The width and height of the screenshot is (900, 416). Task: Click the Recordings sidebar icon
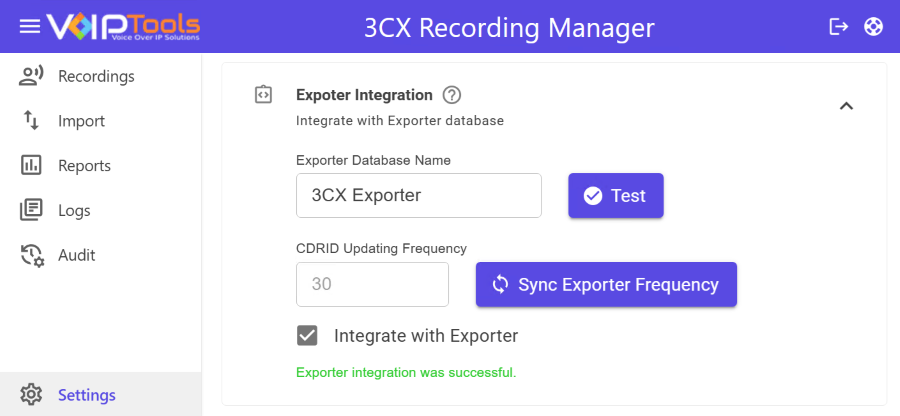(x=31, y=76)
